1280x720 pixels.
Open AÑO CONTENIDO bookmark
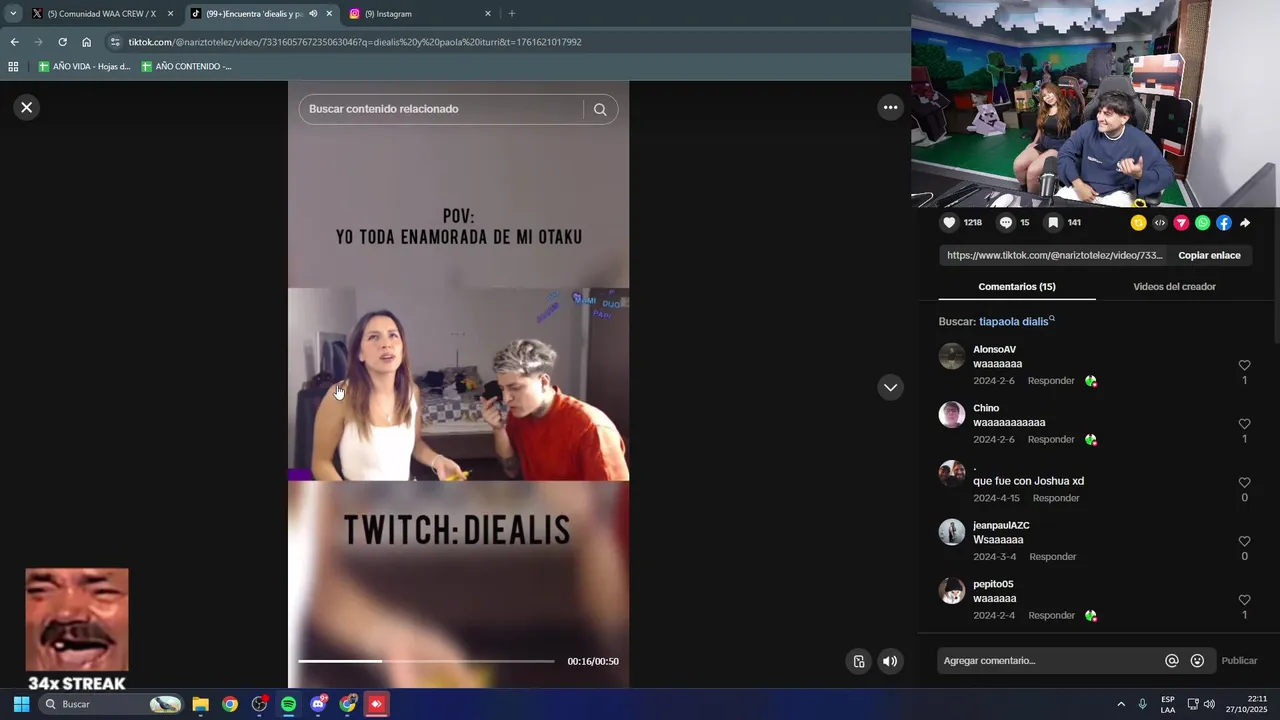pyautogui.click(x=187, y=67)
